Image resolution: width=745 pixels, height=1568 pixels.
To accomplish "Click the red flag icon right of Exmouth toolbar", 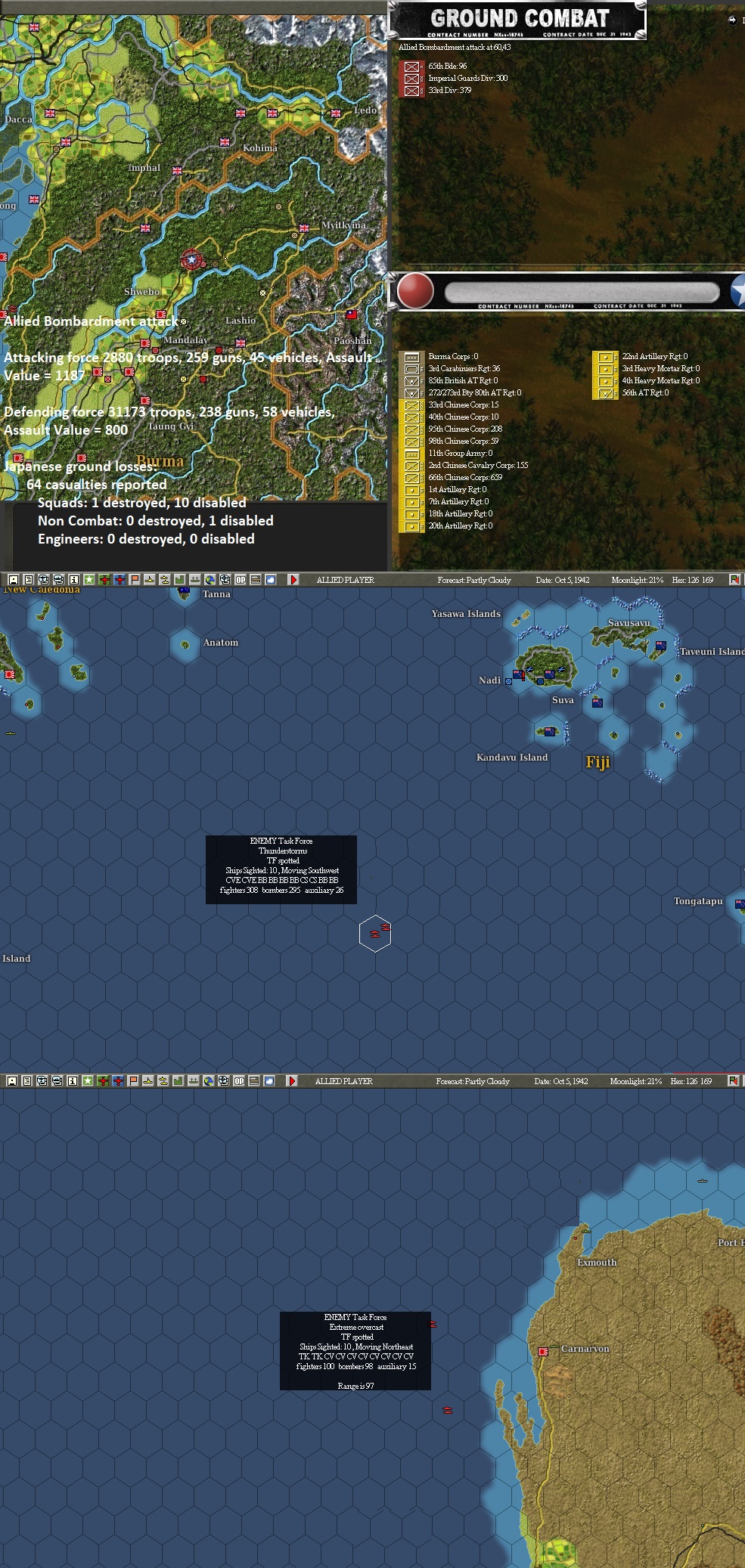I will 733,1081.
